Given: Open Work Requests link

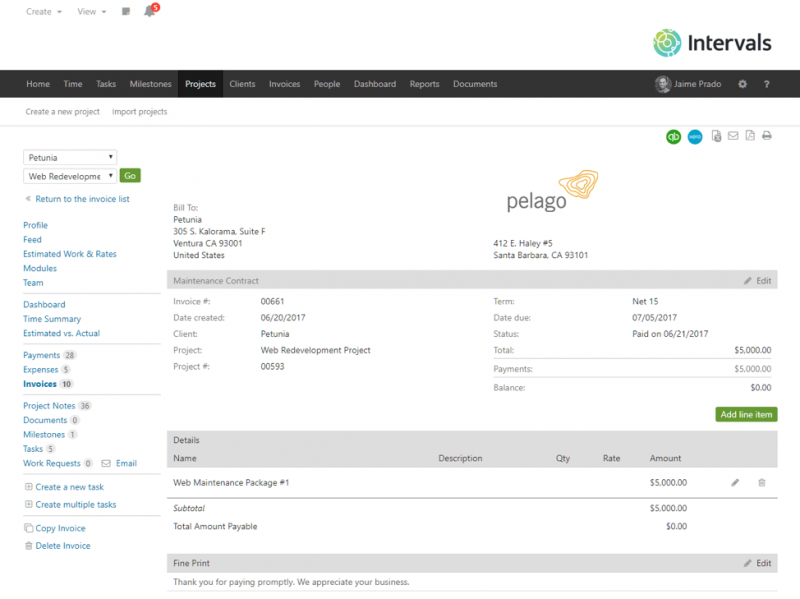Looking at the screenshot, I should 52,463.
